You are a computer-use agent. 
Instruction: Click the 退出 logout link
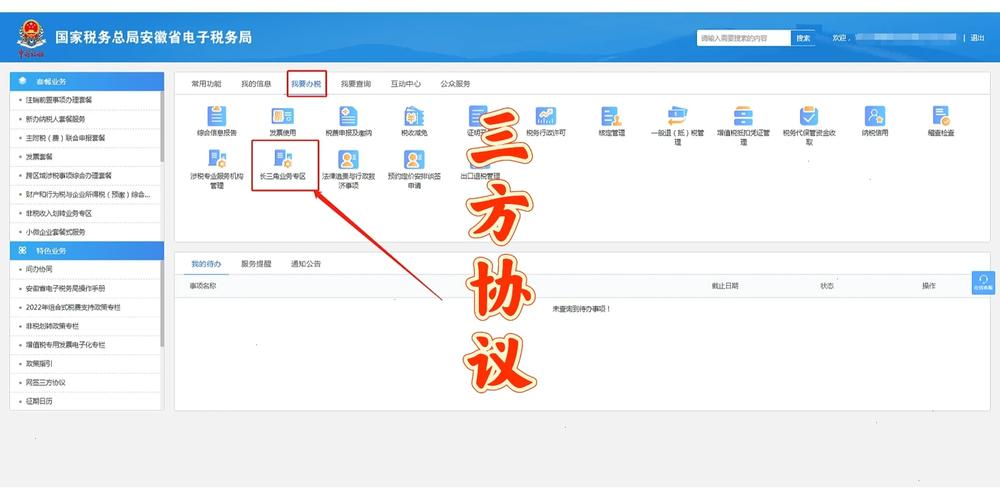point(978,38)
